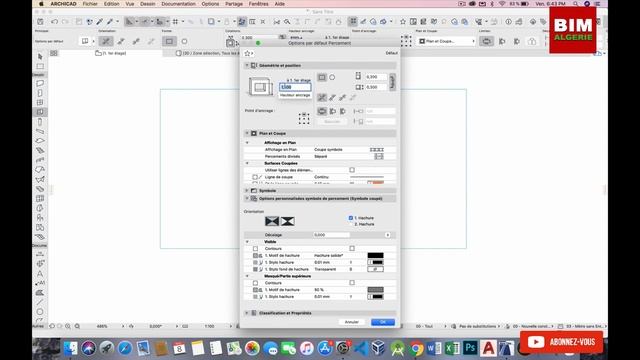Collapse the Géométrie et position panel
The height and width of the screenshot is (360, 640).
(247, 65)
